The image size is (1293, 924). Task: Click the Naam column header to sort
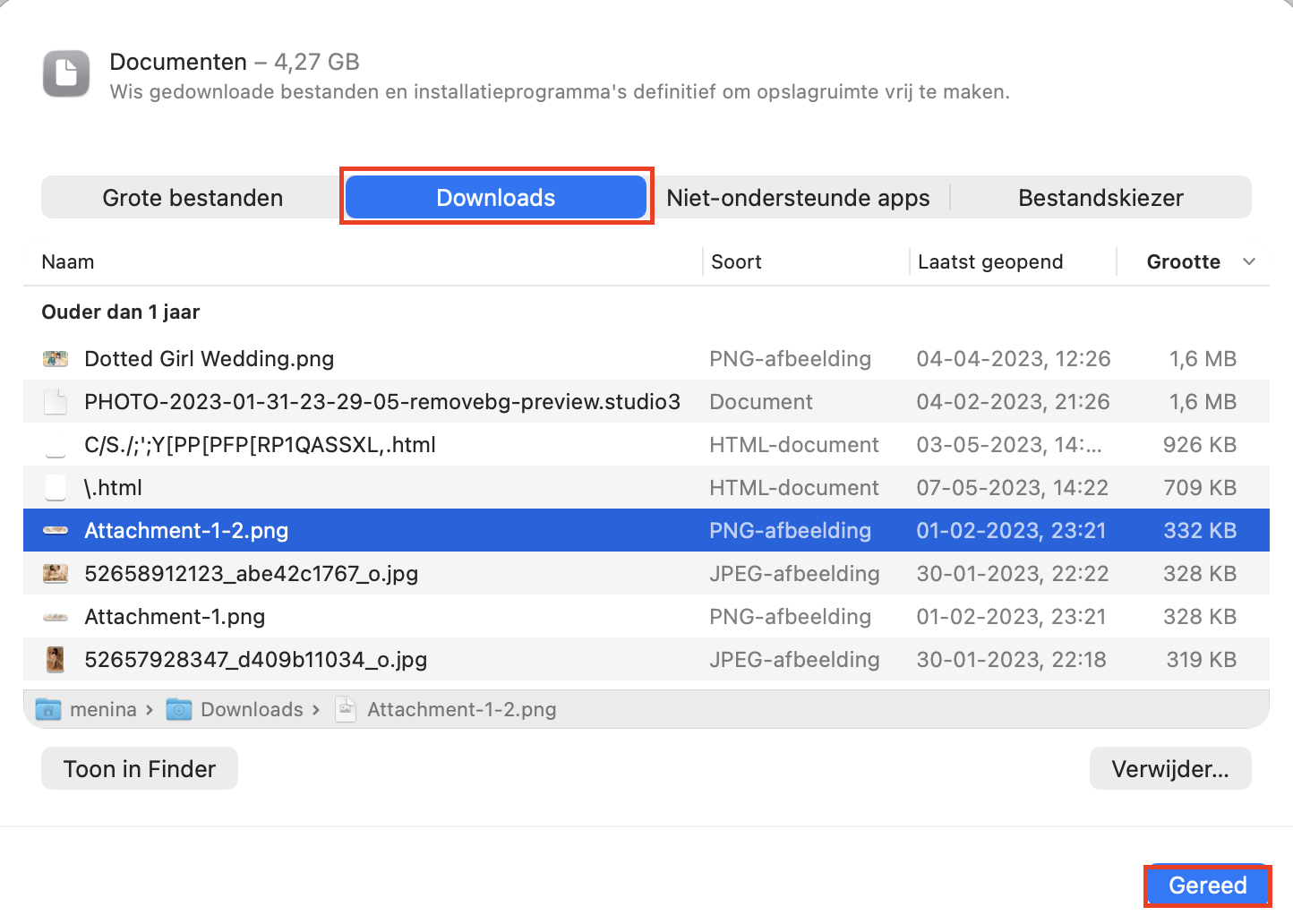click(x=68, y=261)
